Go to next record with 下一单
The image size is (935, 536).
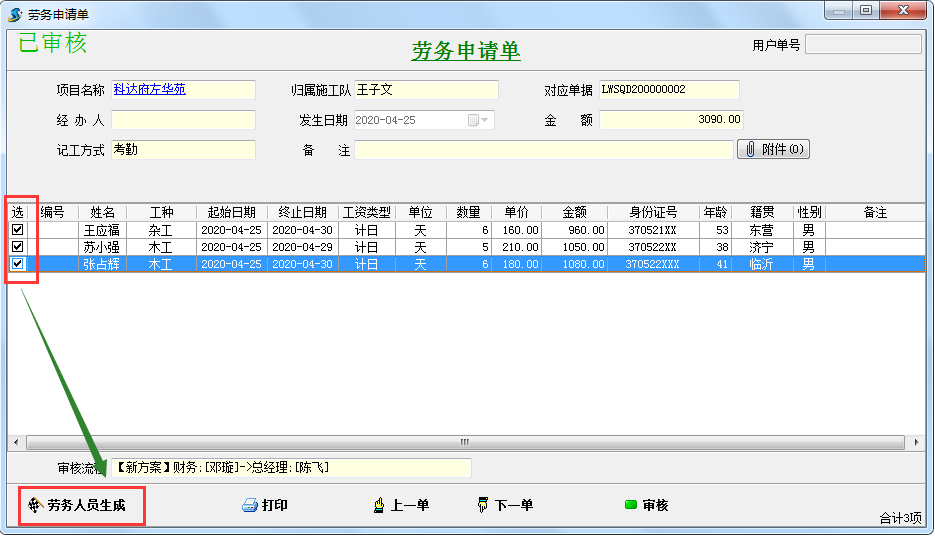coord(505,506)
